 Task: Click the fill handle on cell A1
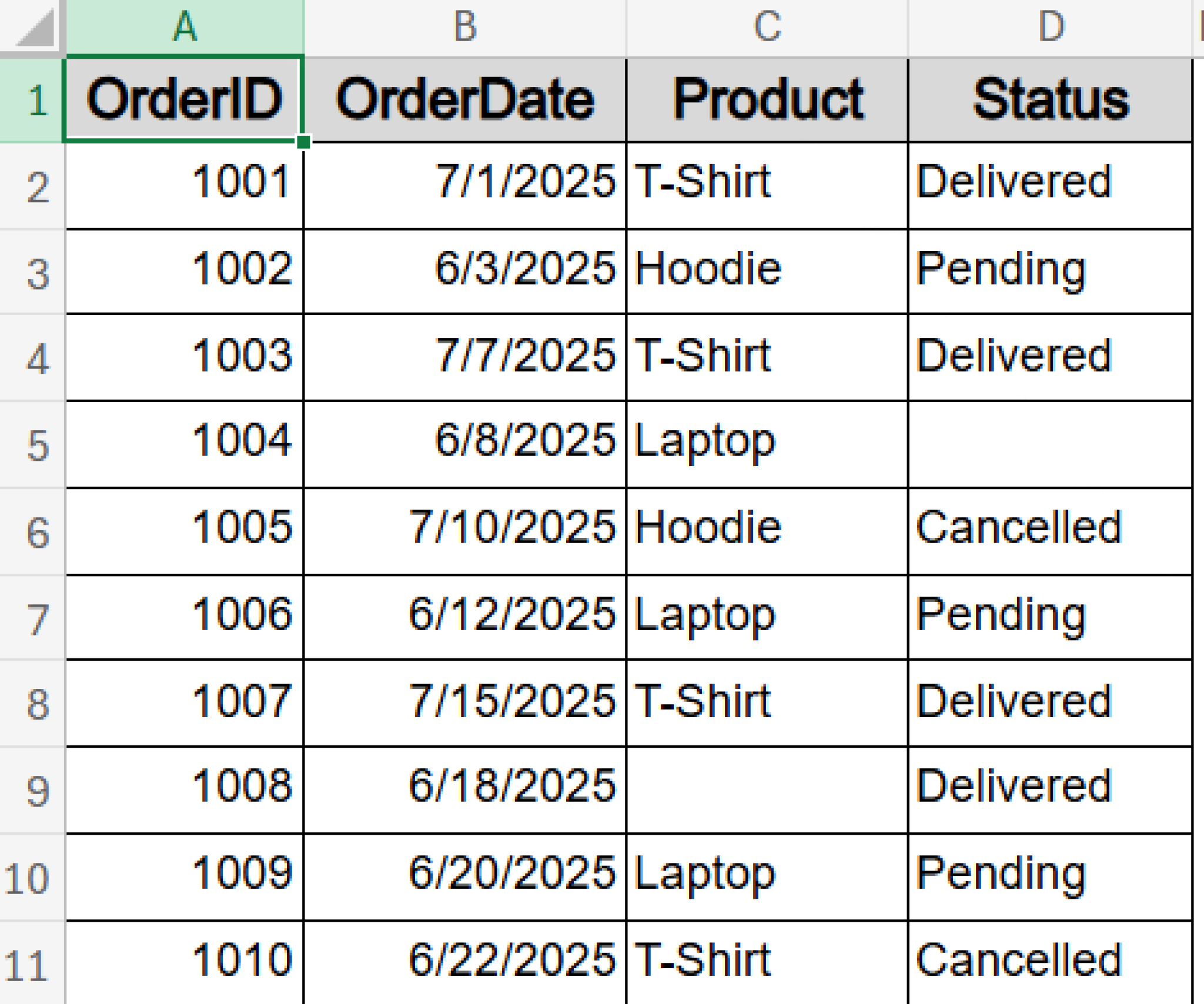pos(303,142)
